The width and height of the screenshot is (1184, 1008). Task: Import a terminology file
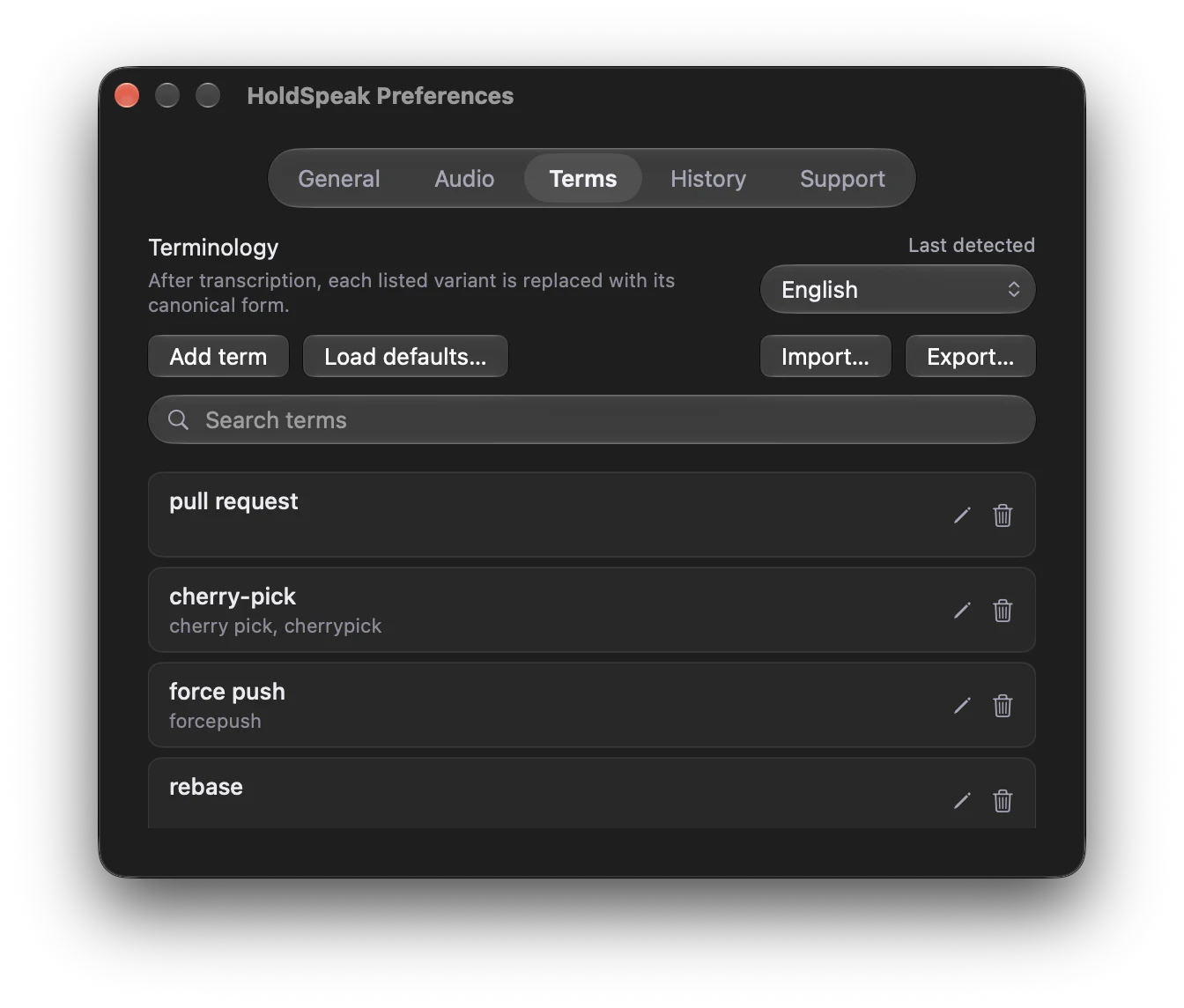(x=825, y=357)
